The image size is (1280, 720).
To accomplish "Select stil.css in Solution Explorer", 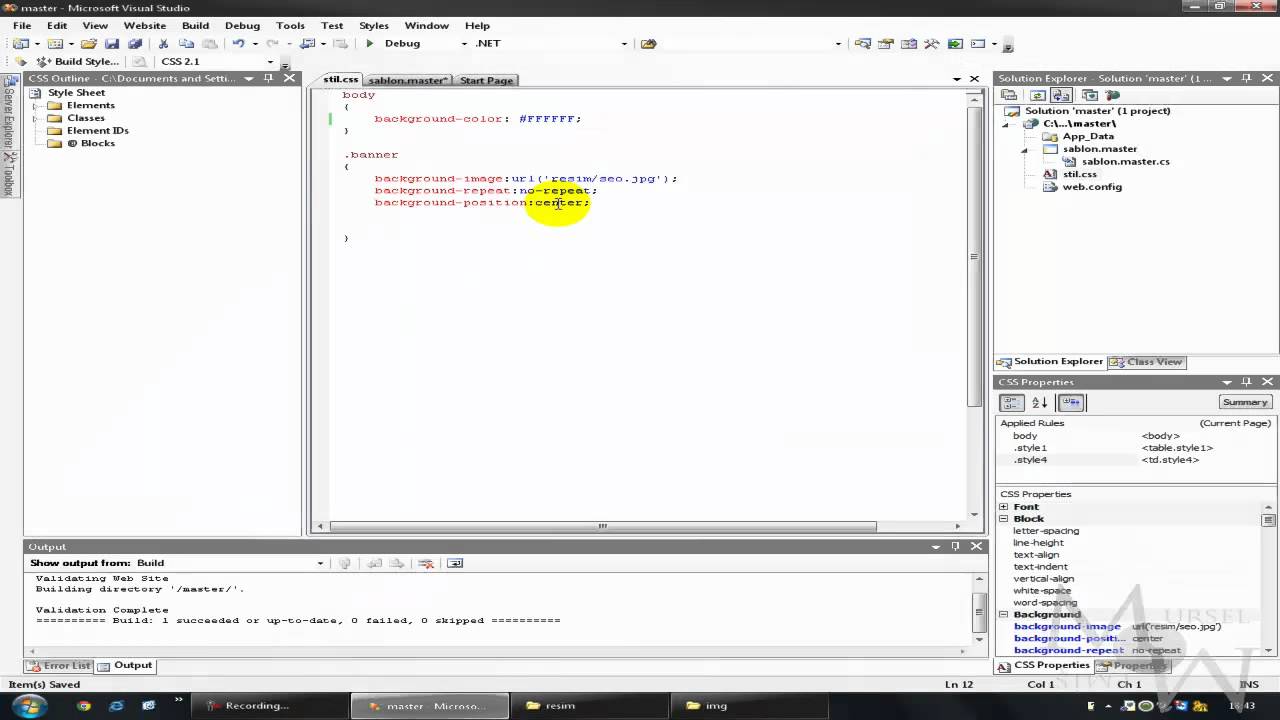I will click(1080, 174).
